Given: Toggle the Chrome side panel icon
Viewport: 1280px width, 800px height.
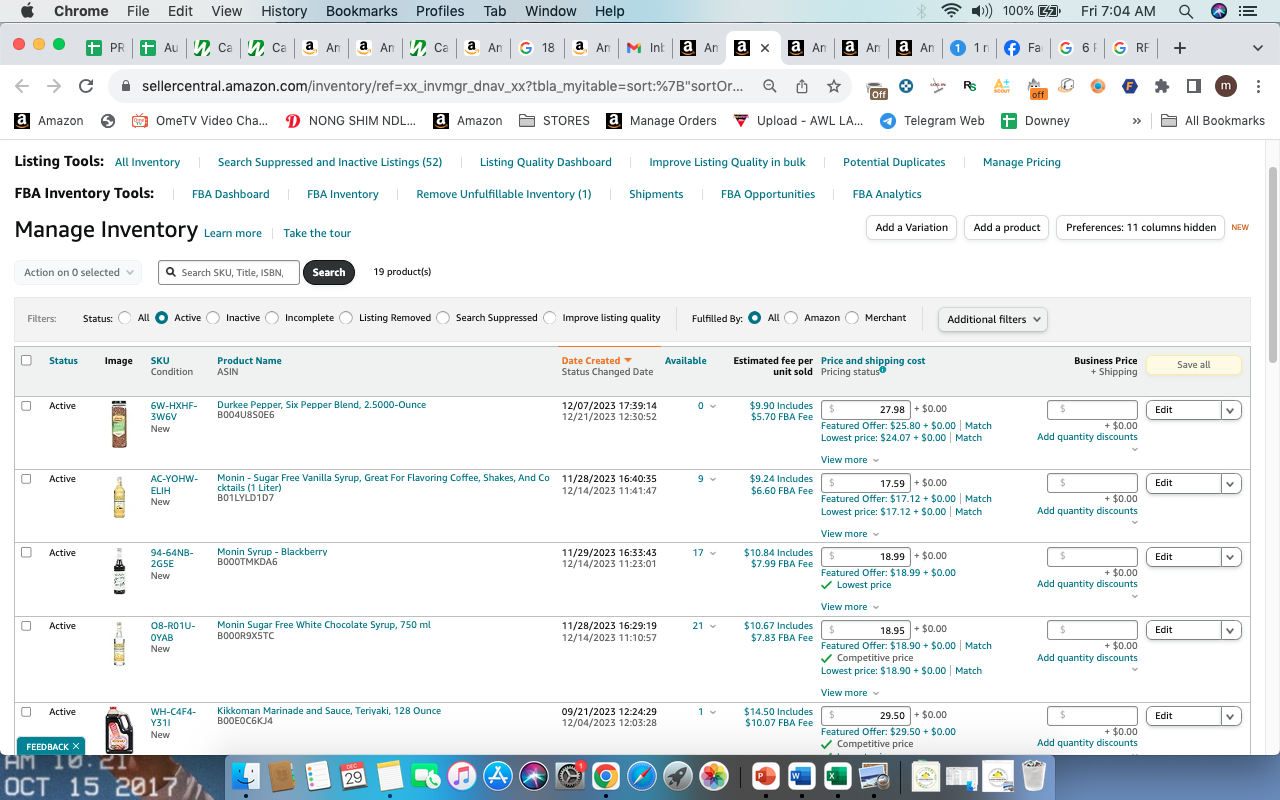Looking at the screenshot, I should 1193,86.
